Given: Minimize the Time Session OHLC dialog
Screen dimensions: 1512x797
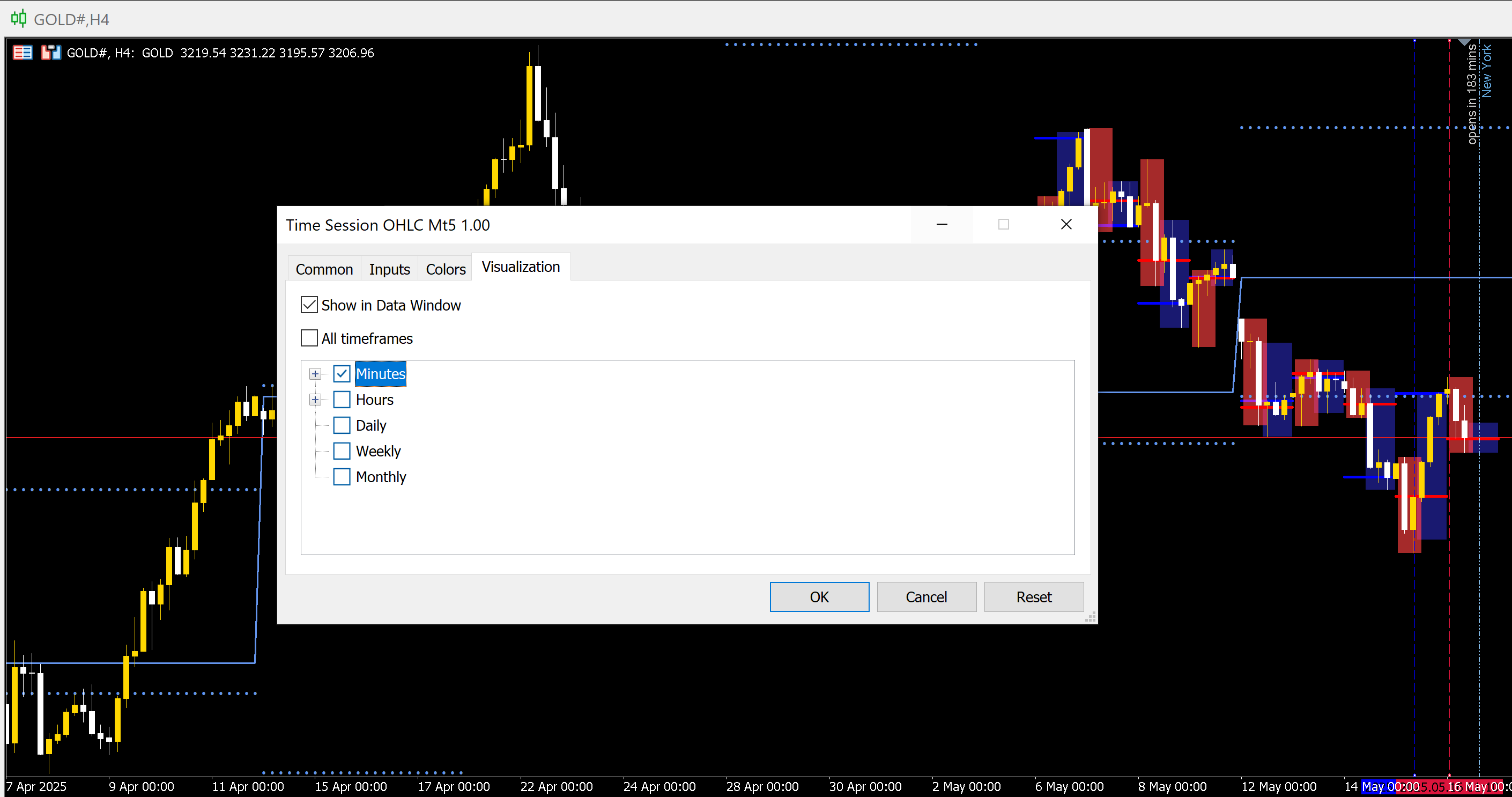Looking at the screenshot, I should pos(942,224).
